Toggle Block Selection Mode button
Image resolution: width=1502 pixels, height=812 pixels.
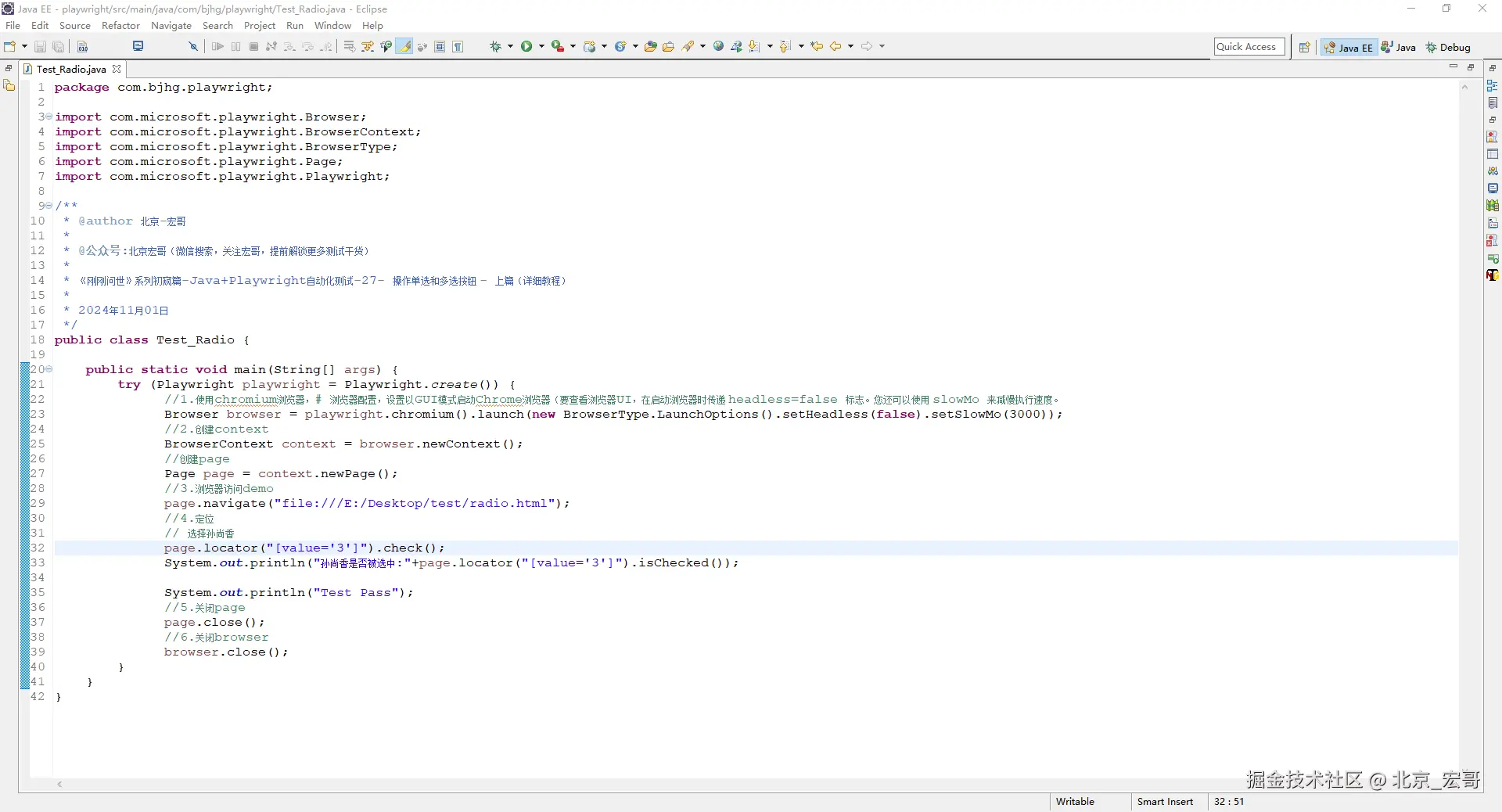(440, 47)
